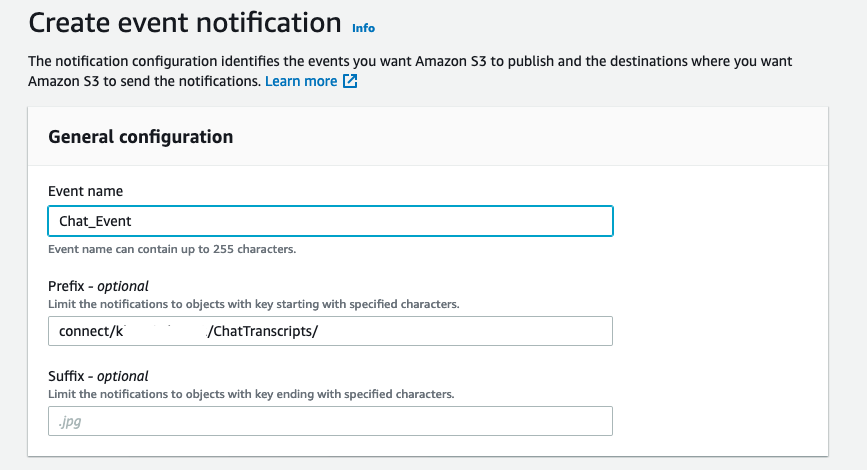This screenshot has width=867, height=470.
Task: Click into the Prefix input field
Action: tap(330, 331)
